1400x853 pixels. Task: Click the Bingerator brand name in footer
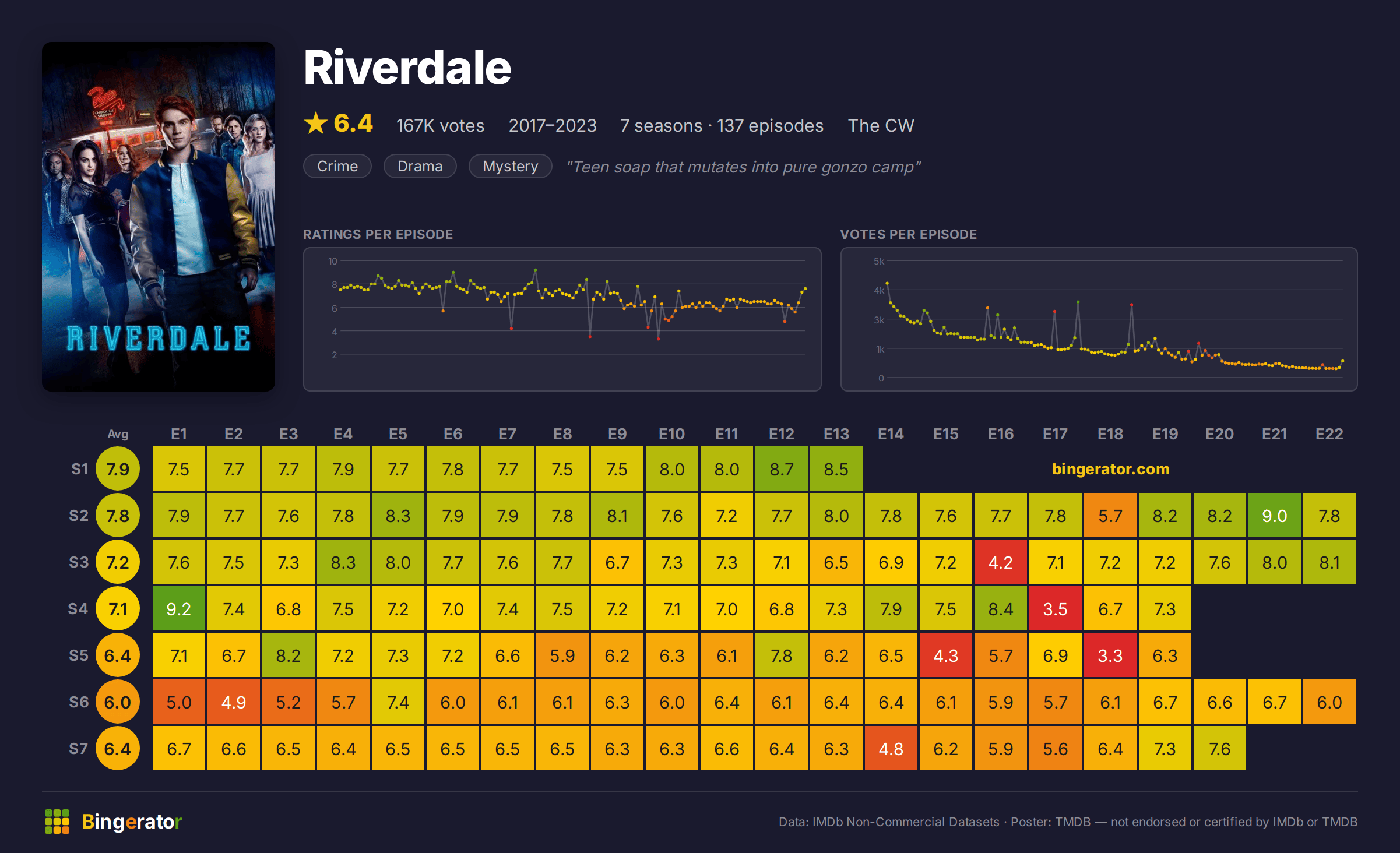[x=132, y=822]
